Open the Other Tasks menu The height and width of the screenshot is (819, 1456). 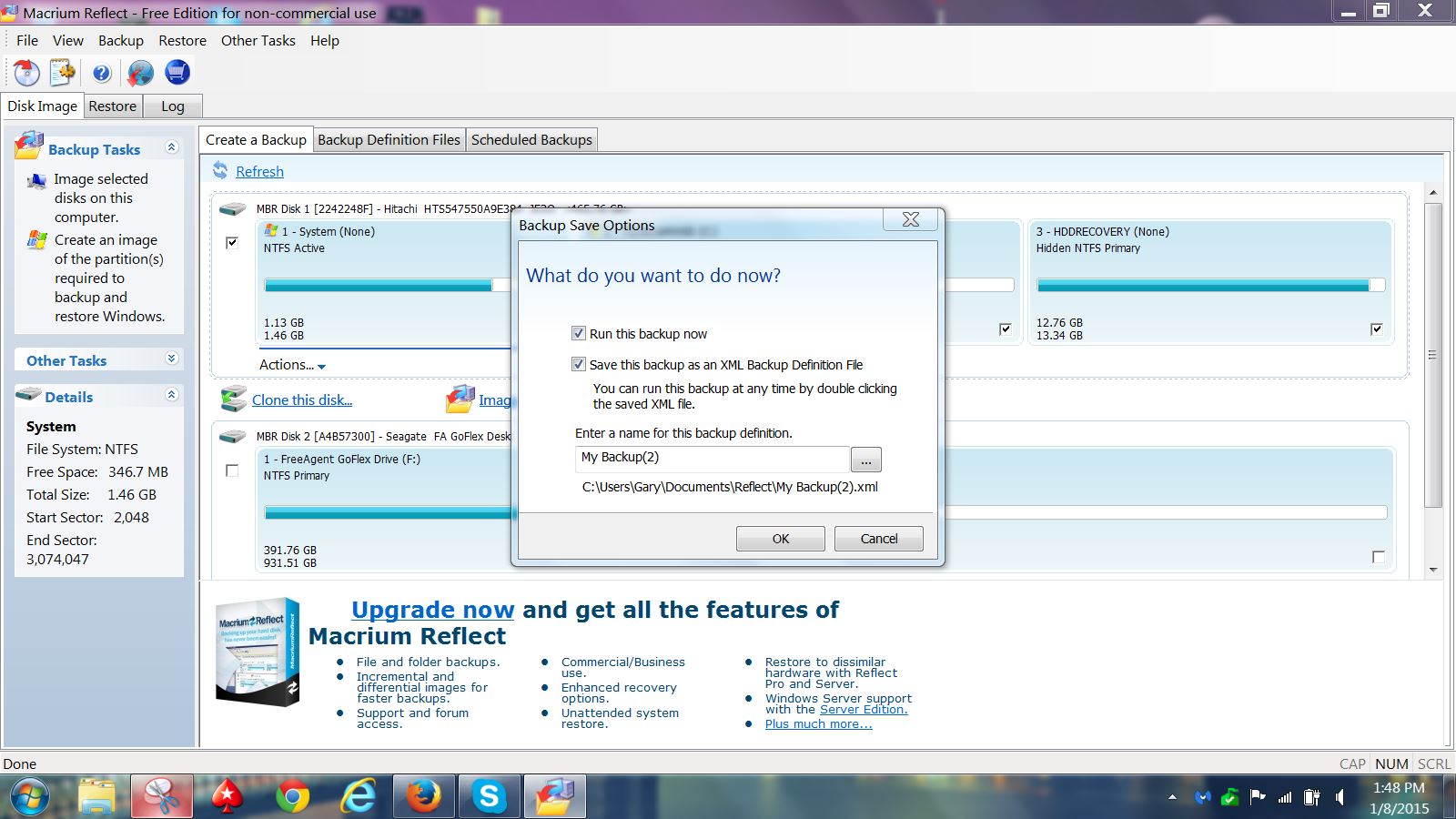click(x=258, y=40)
